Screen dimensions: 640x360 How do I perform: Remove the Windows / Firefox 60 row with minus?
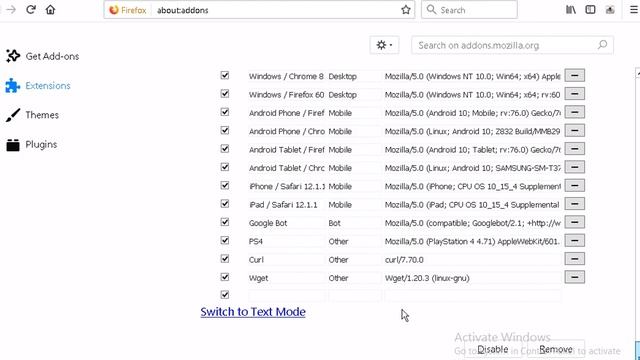[574, 94]
